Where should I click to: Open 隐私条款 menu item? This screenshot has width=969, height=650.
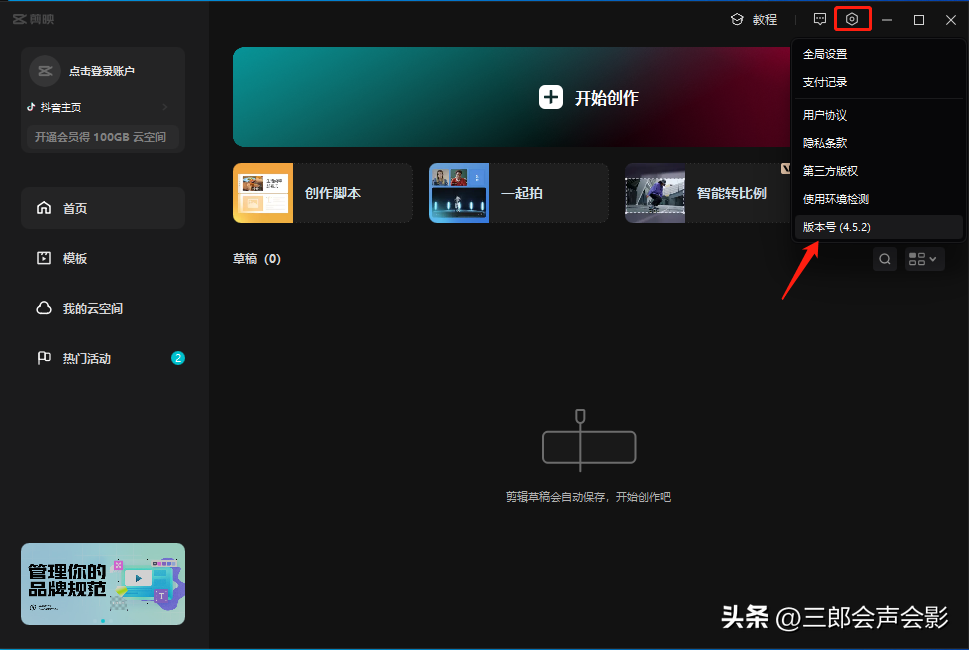[825, 144]
